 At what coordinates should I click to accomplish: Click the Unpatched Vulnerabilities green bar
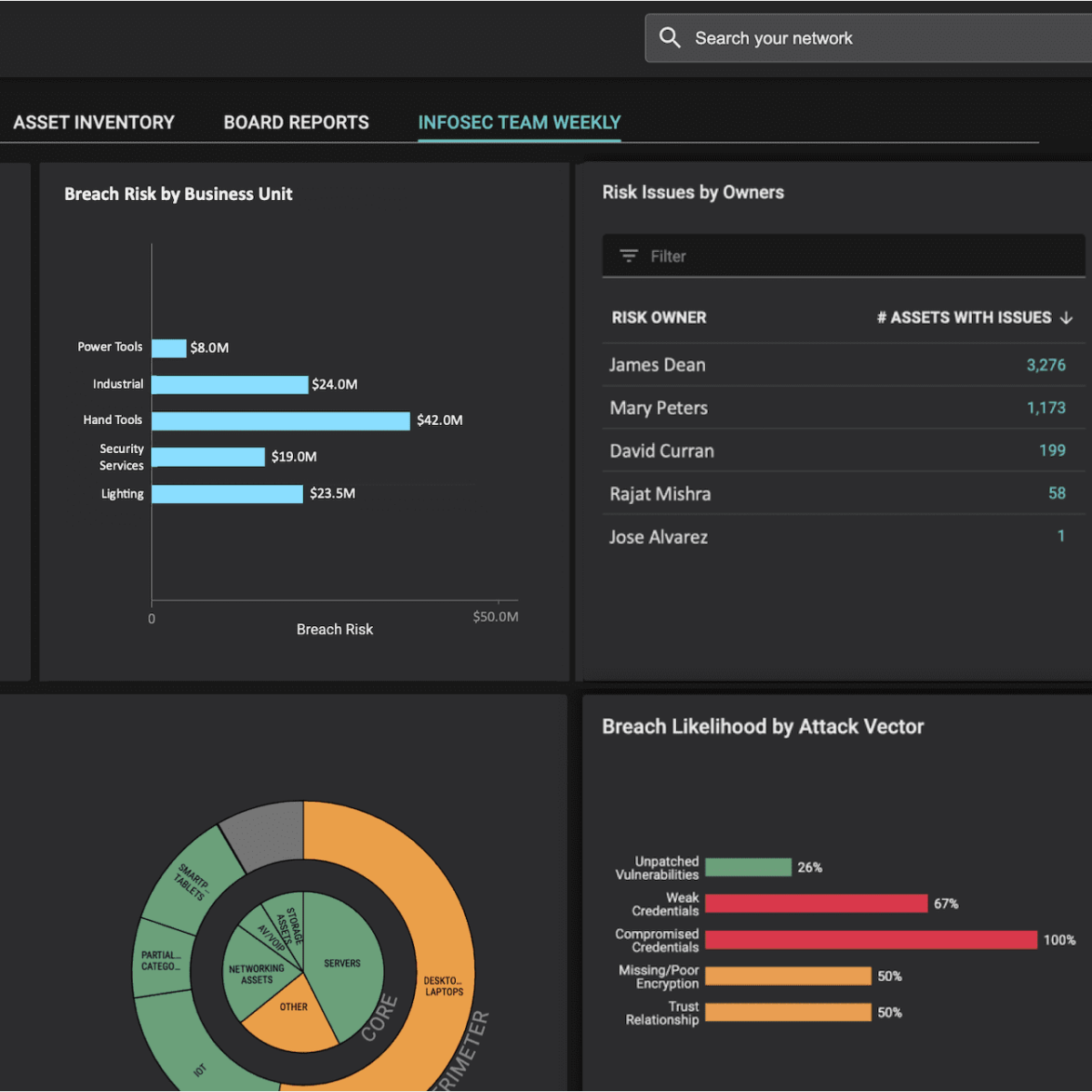coord(748,866)
